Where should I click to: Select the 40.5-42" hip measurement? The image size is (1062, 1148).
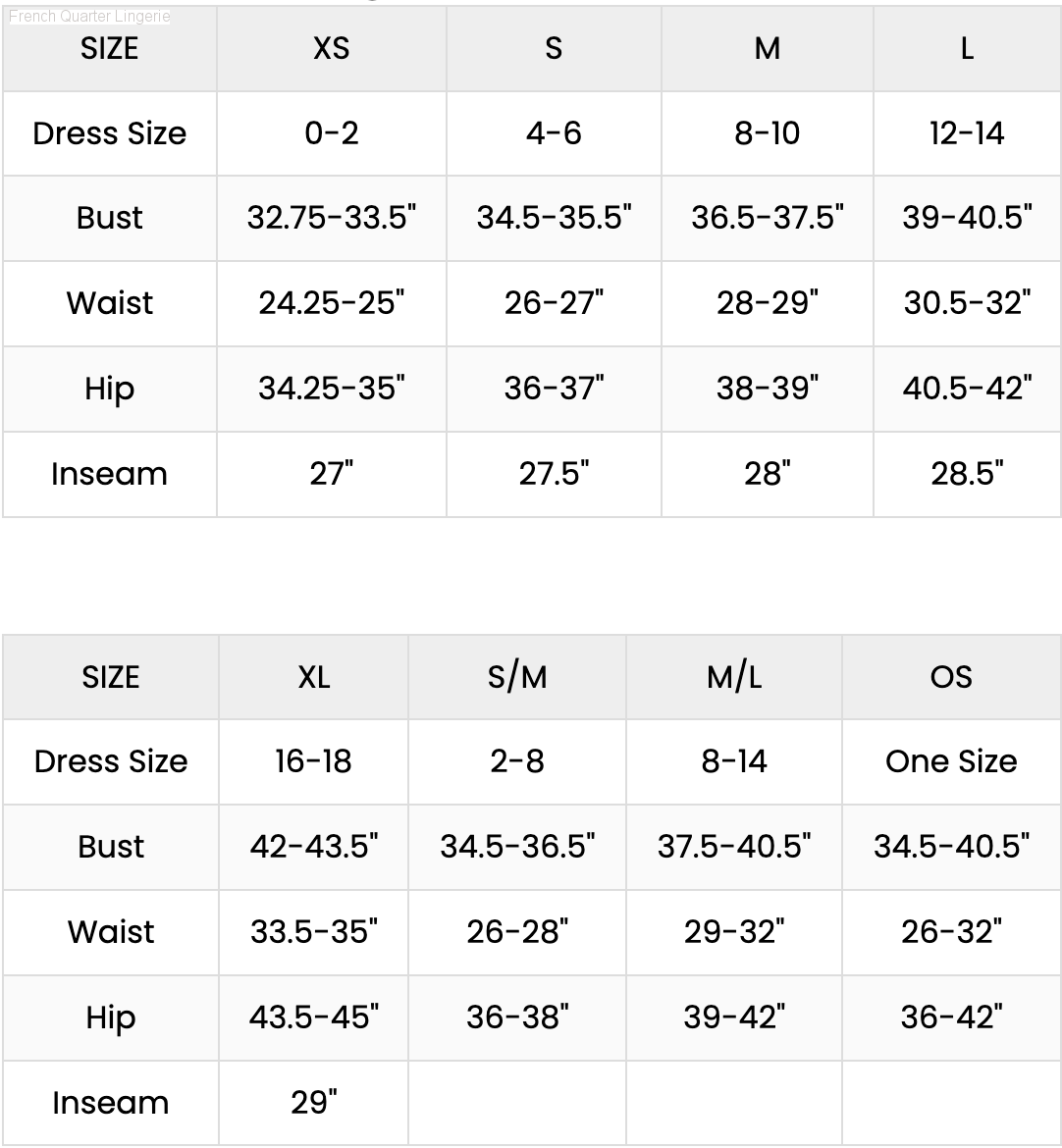click(967, 389)
